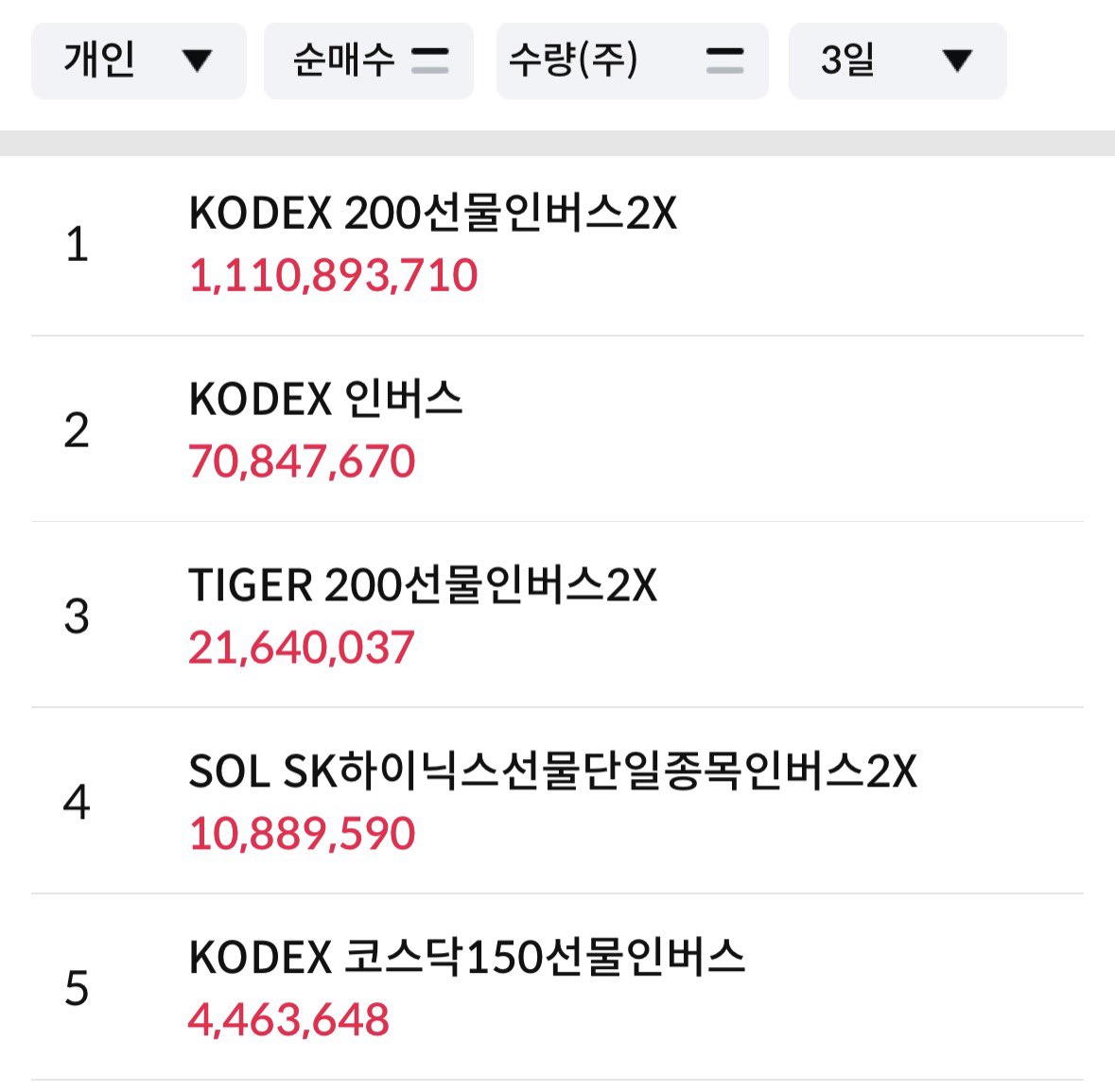Toggle the 순매수 switch button
Screen dimensions: 1115x1092
click(x=368, y=61)
